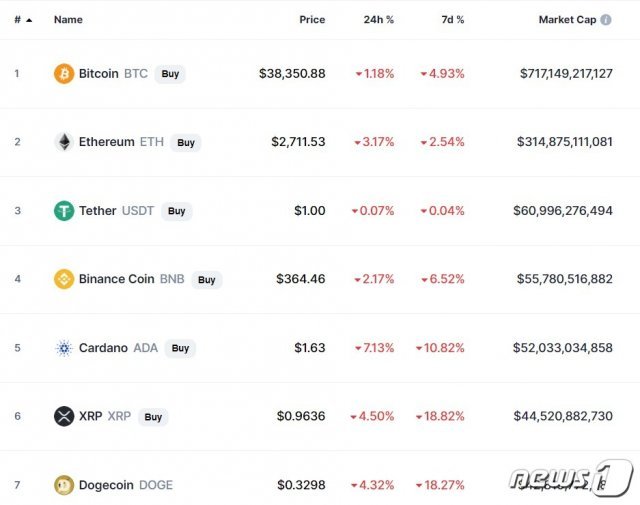Click the Bitcoin coin logo icon

64,74
